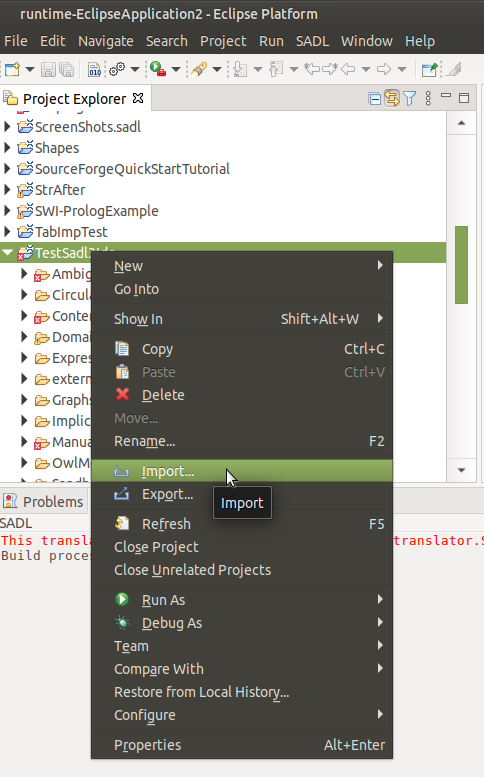Click the Previous Annotation toolbar icon
484x777 pixels.
click(x=276, y=69)
